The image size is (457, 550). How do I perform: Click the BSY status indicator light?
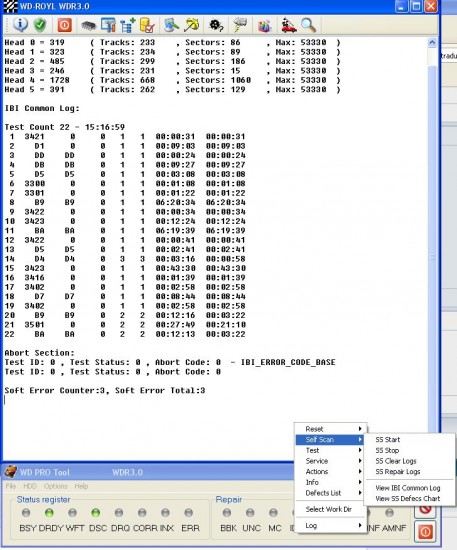pos(26,513)
